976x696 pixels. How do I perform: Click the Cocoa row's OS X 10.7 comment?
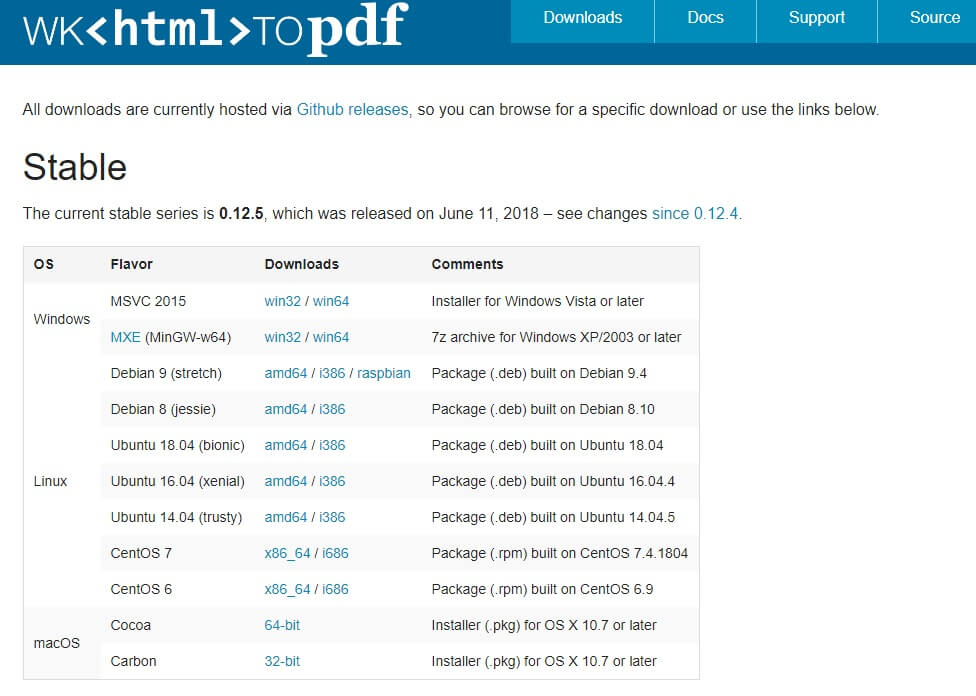coord(544,626)
